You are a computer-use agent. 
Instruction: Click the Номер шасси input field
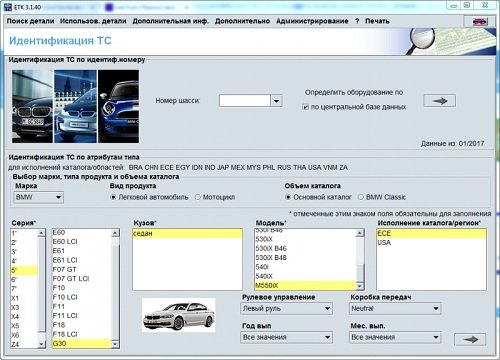pyautogui.click(x=244, y=101)
